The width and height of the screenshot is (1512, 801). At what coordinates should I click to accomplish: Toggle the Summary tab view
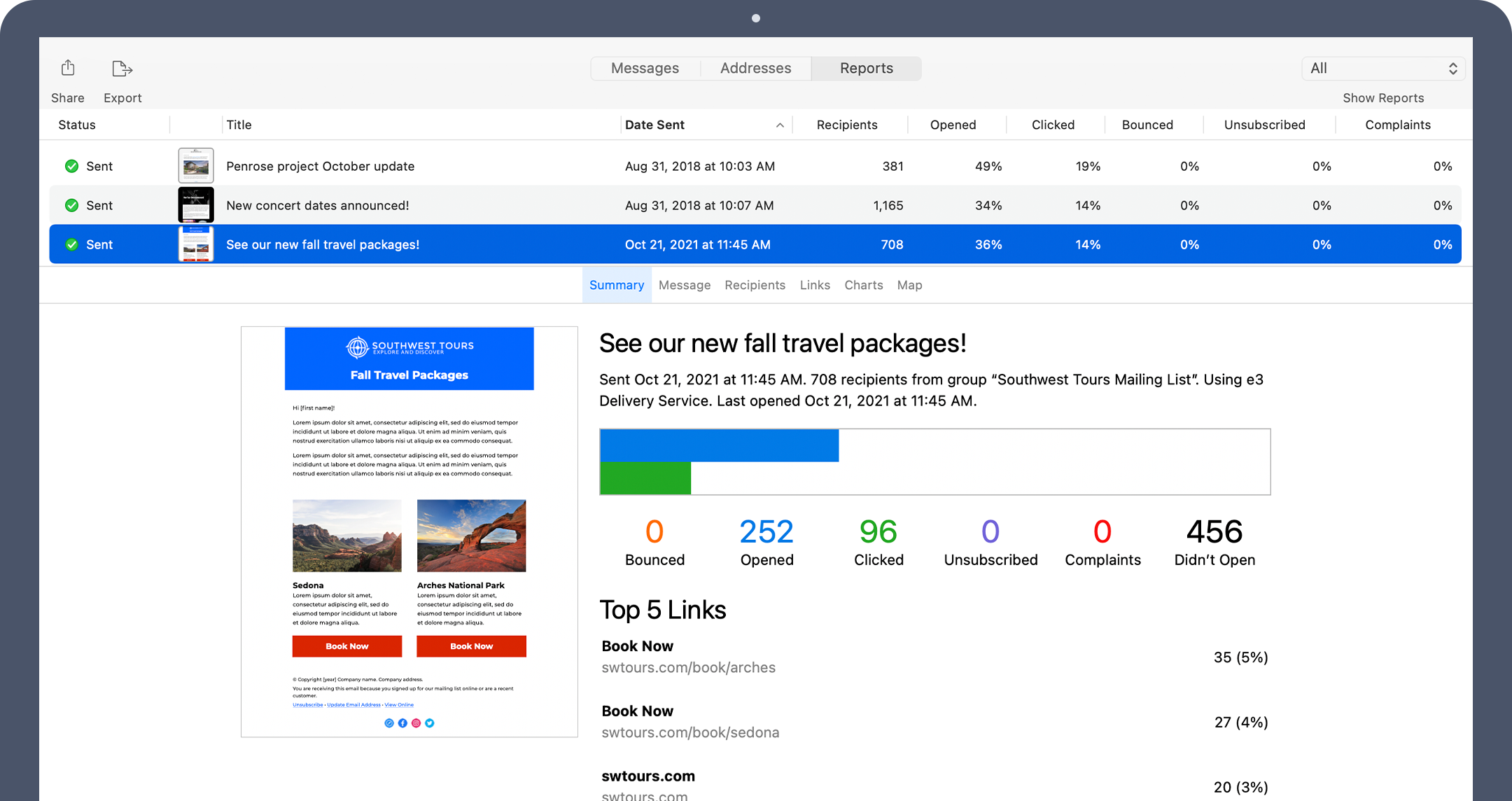[x=617, y=285]
